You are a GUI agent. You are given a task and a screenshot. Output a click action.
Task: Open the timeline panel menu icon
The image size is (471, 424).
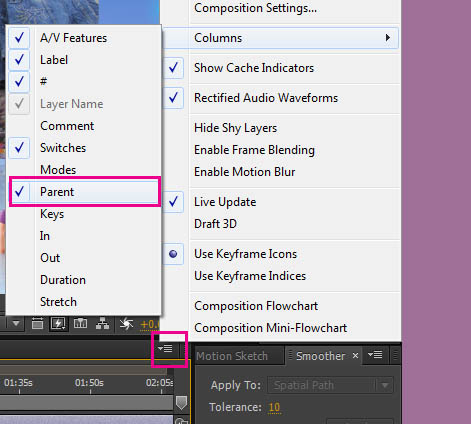pos(166,349)
